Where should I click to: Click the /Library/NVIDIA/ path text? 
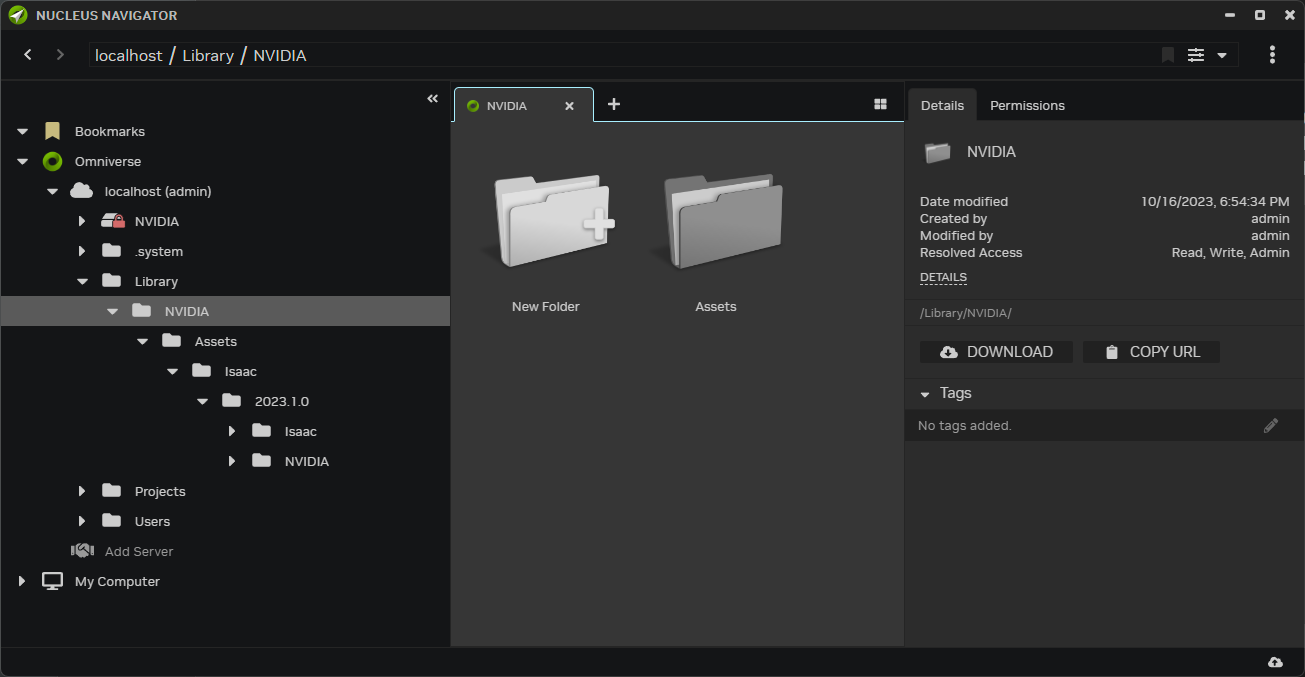click(966, 313)
